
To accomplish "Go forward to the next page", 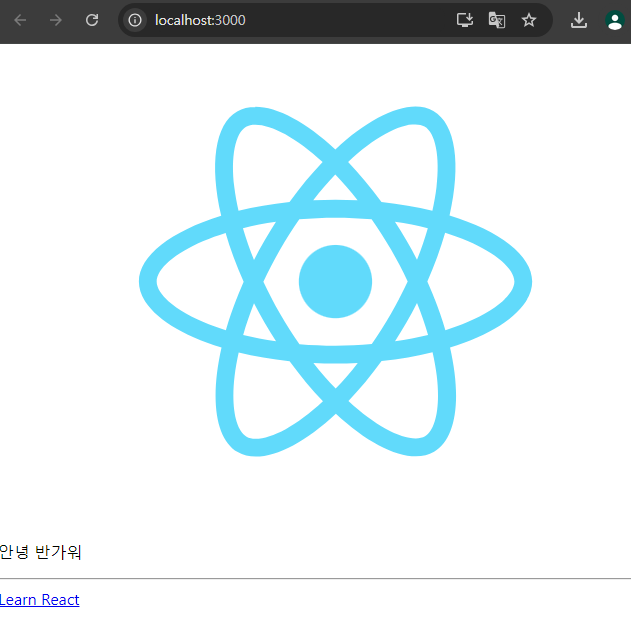I will (56, 20).
